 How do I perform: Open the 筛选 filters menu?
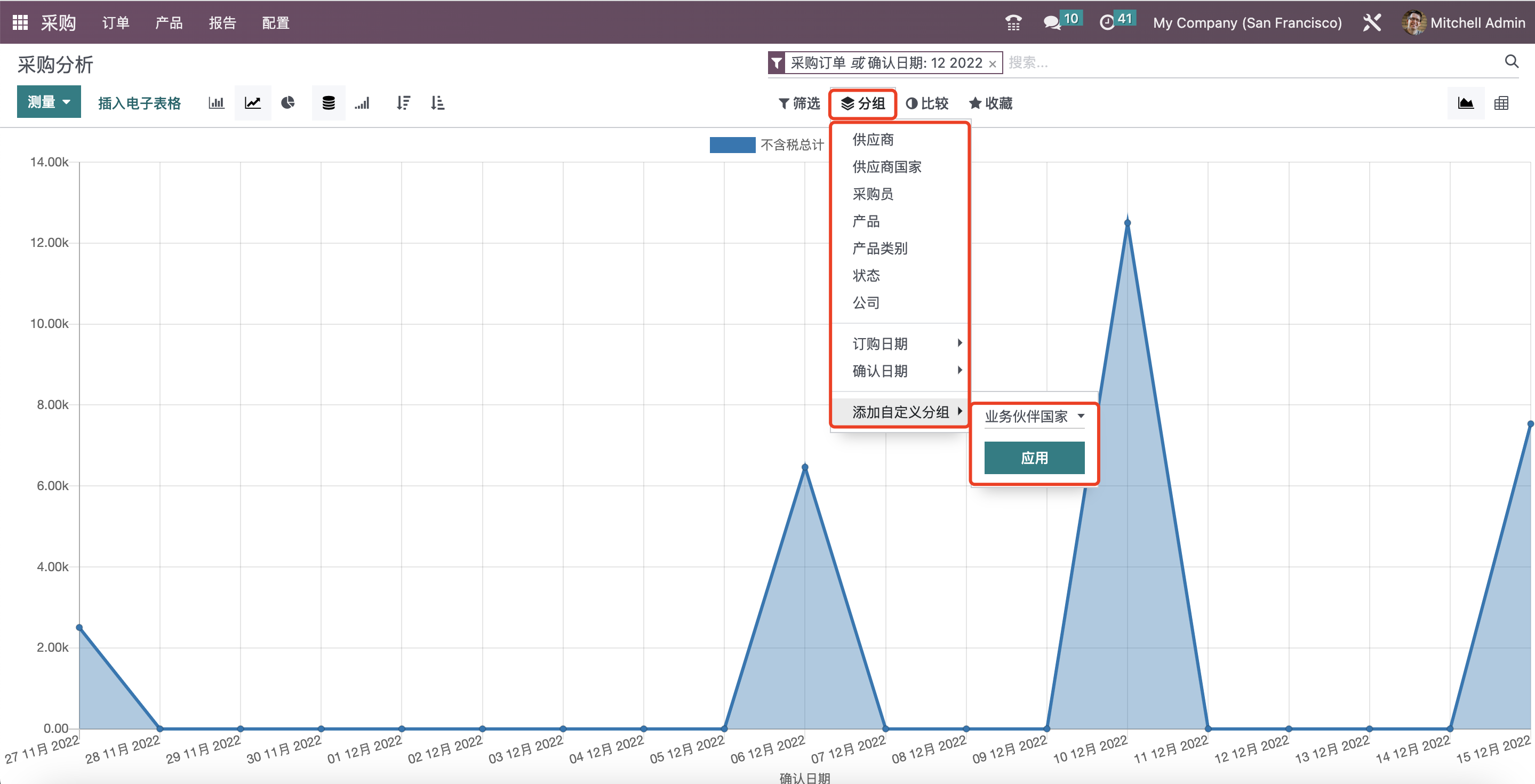[800, 103]
